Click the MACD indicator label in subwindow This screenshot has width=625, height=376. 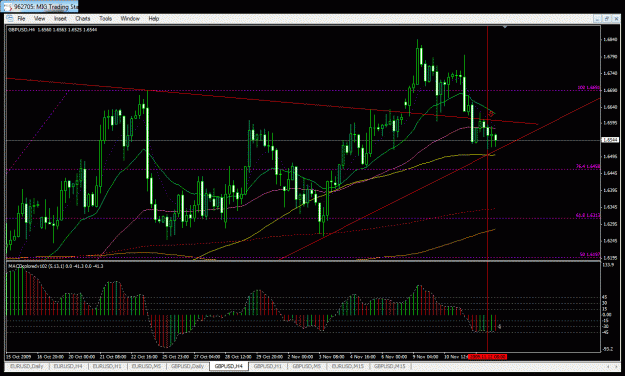pos(55,266)
